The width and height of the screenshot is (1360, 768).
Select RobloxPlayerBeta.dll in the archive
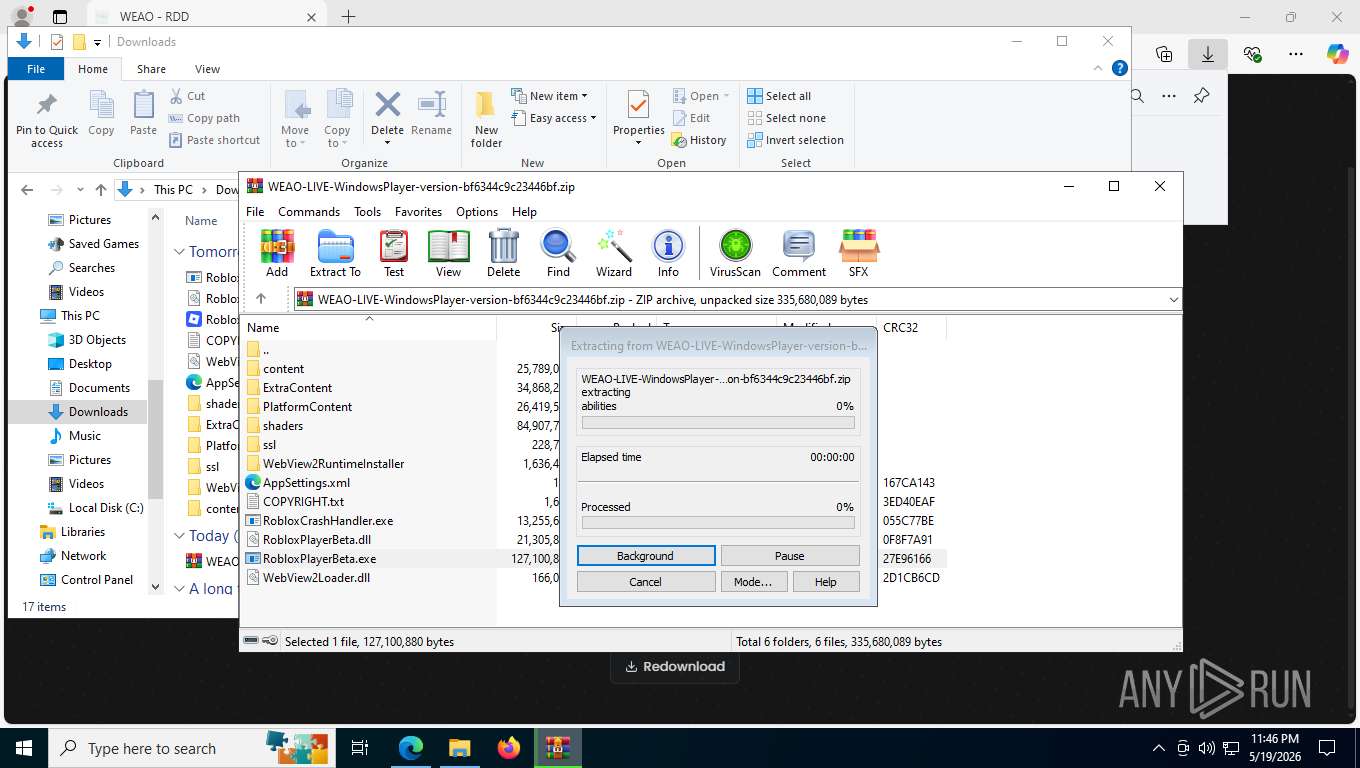317,540
